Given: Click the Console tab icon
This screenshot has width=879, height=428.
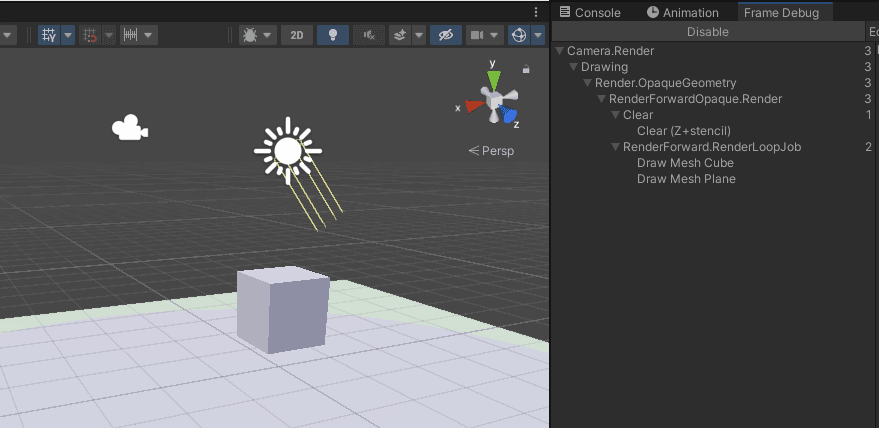Looking at the screenshot, I should [x=565, y=12].
